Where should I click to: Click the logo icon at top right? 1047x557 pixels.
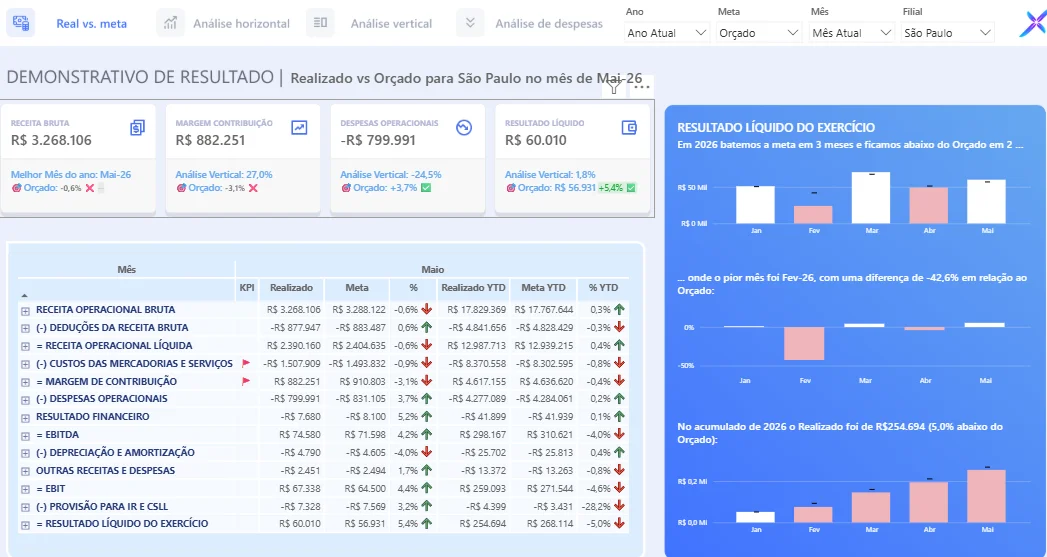(x=1033, y=25)
